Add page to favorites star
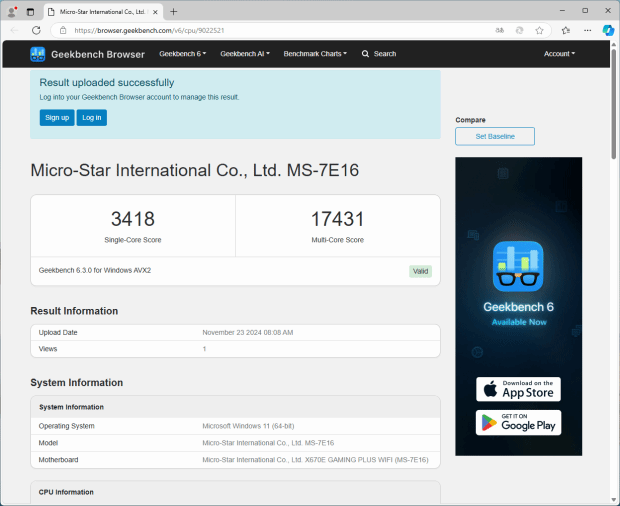This screenshot has width=620, height=506. coord(539,30)
